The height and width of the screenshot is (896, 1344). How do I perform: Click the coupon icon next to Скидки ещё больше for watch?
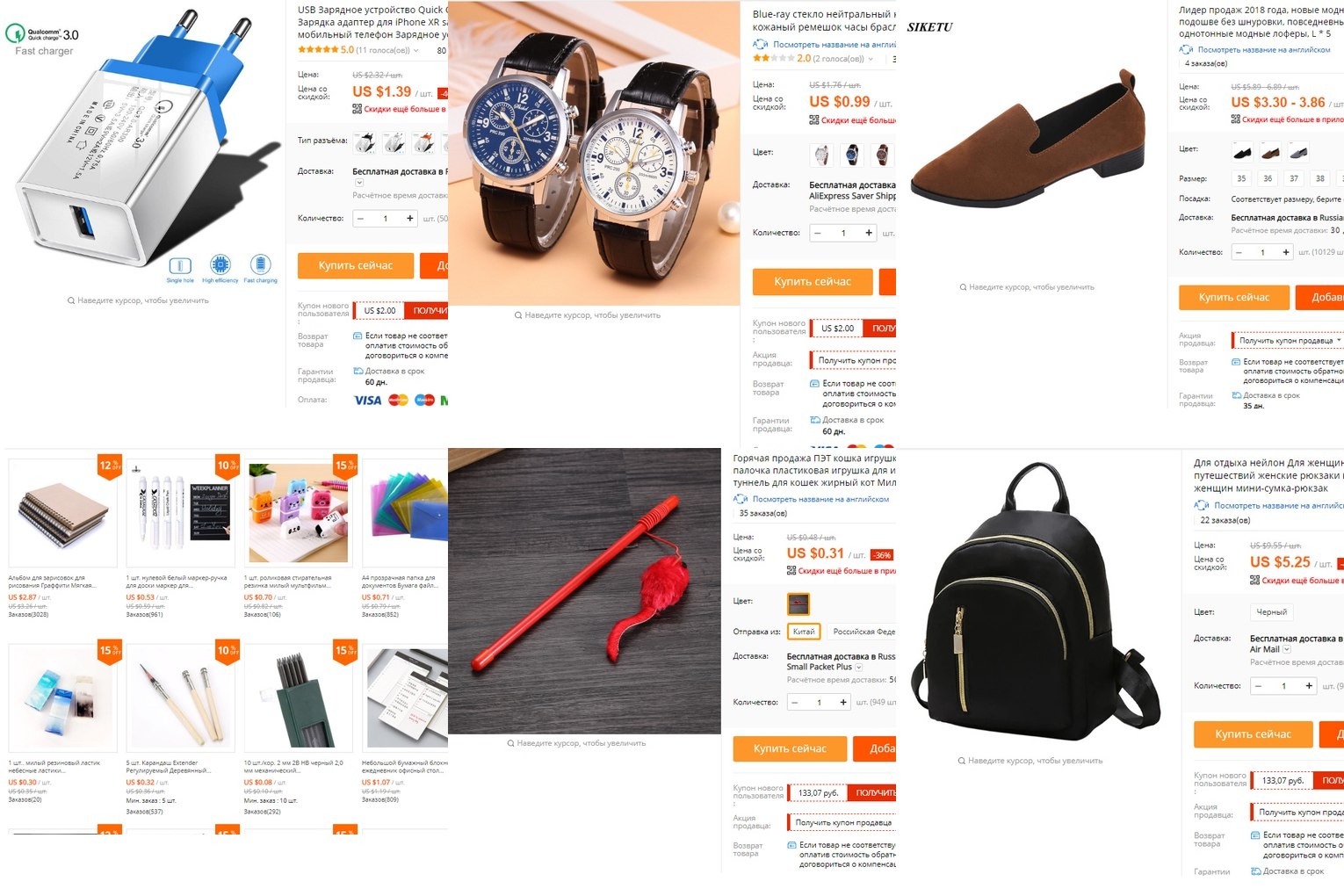(813, 120)
